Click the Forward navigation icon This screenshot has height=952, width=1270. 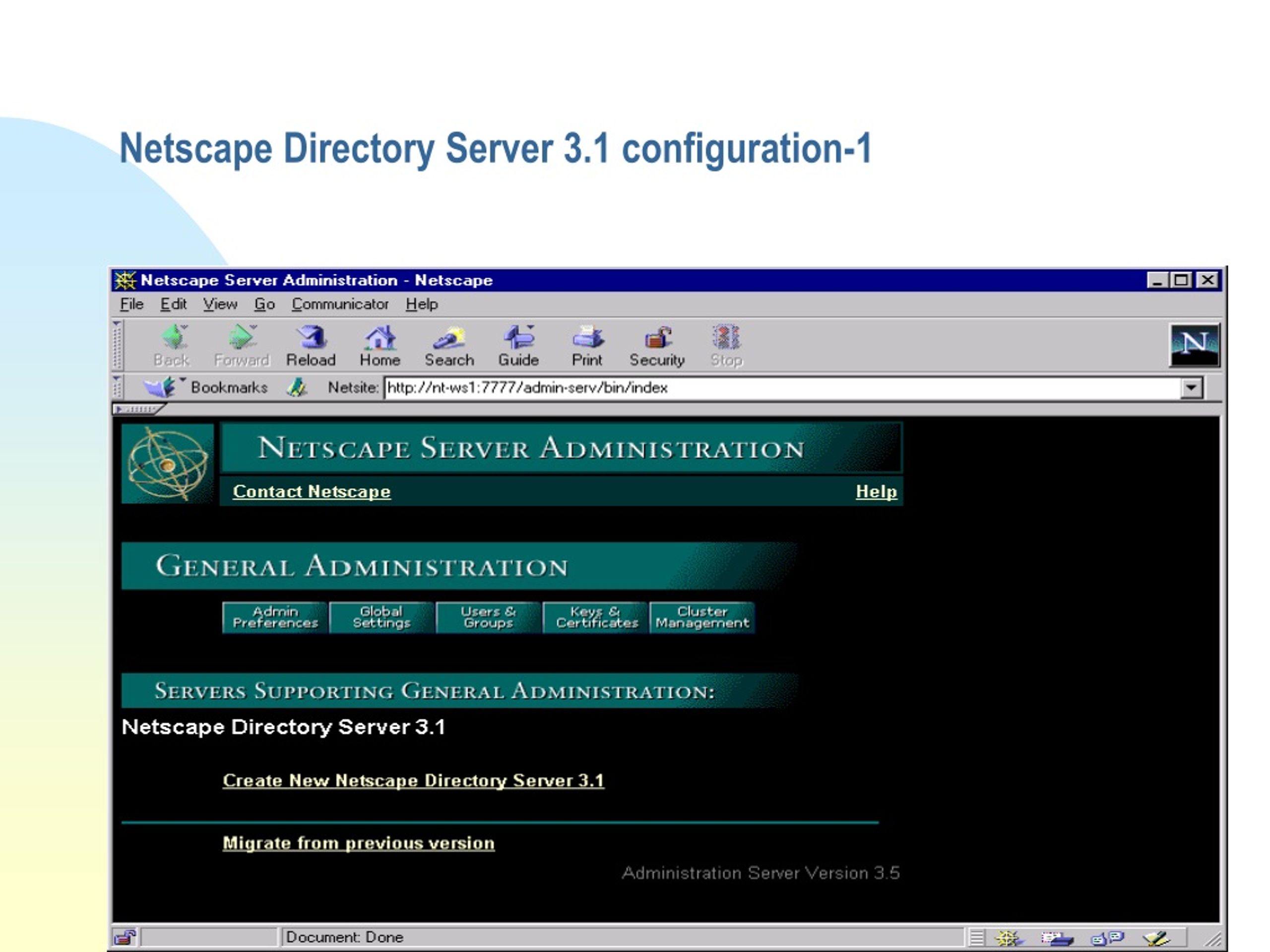241,345
